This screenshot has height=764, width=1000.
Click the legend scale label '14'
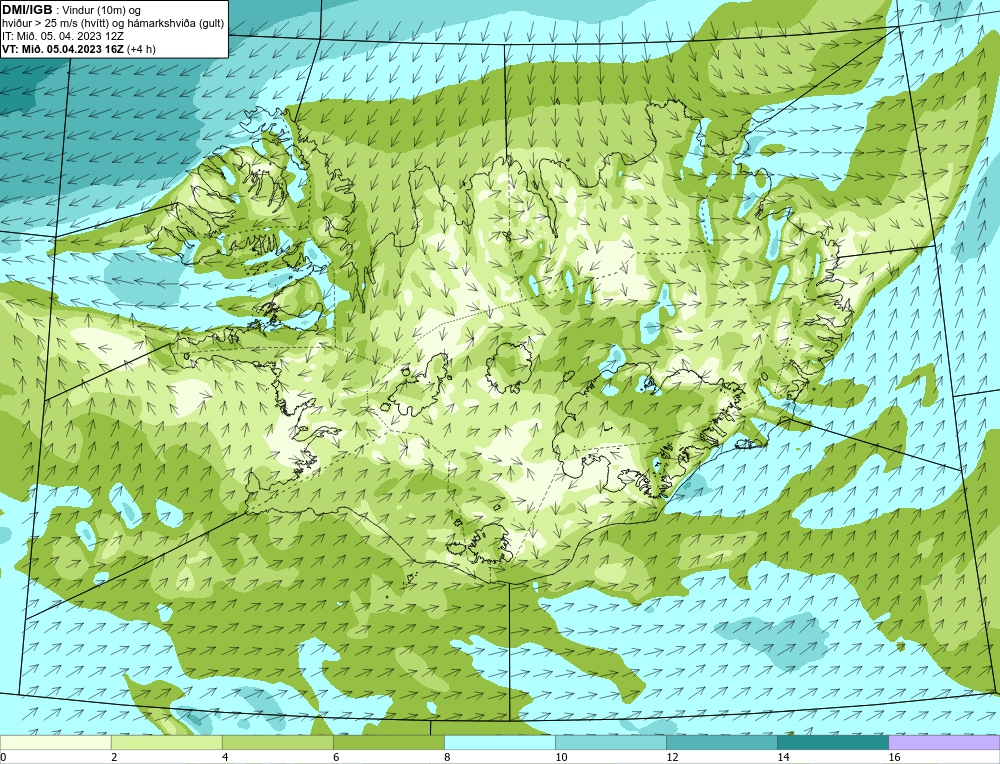(783, 757)
